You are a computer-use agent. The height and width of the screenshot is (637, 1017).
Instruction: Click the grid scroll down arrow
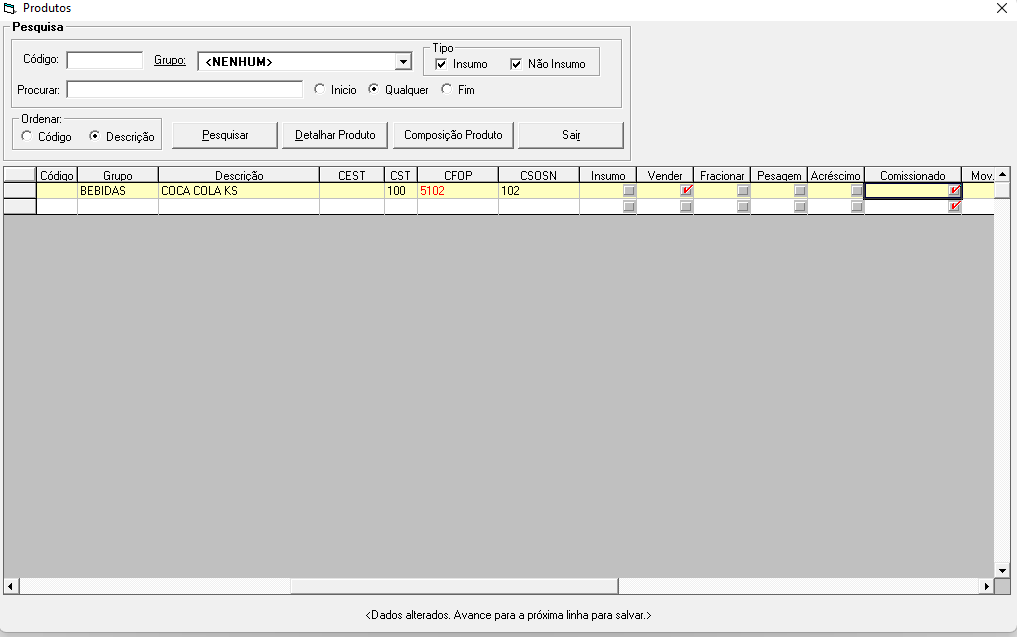[x=1002, y=571]
